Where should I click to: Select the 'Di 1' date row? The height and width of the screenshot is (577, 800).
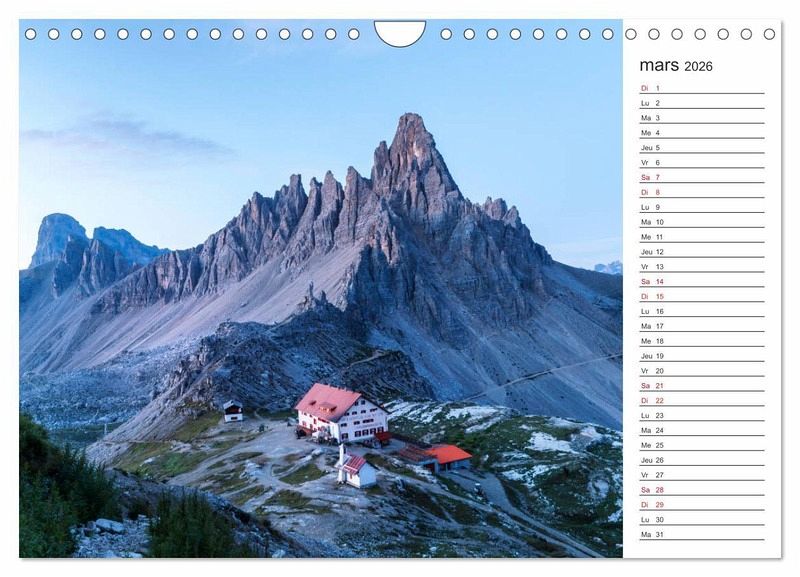point(702,88)
